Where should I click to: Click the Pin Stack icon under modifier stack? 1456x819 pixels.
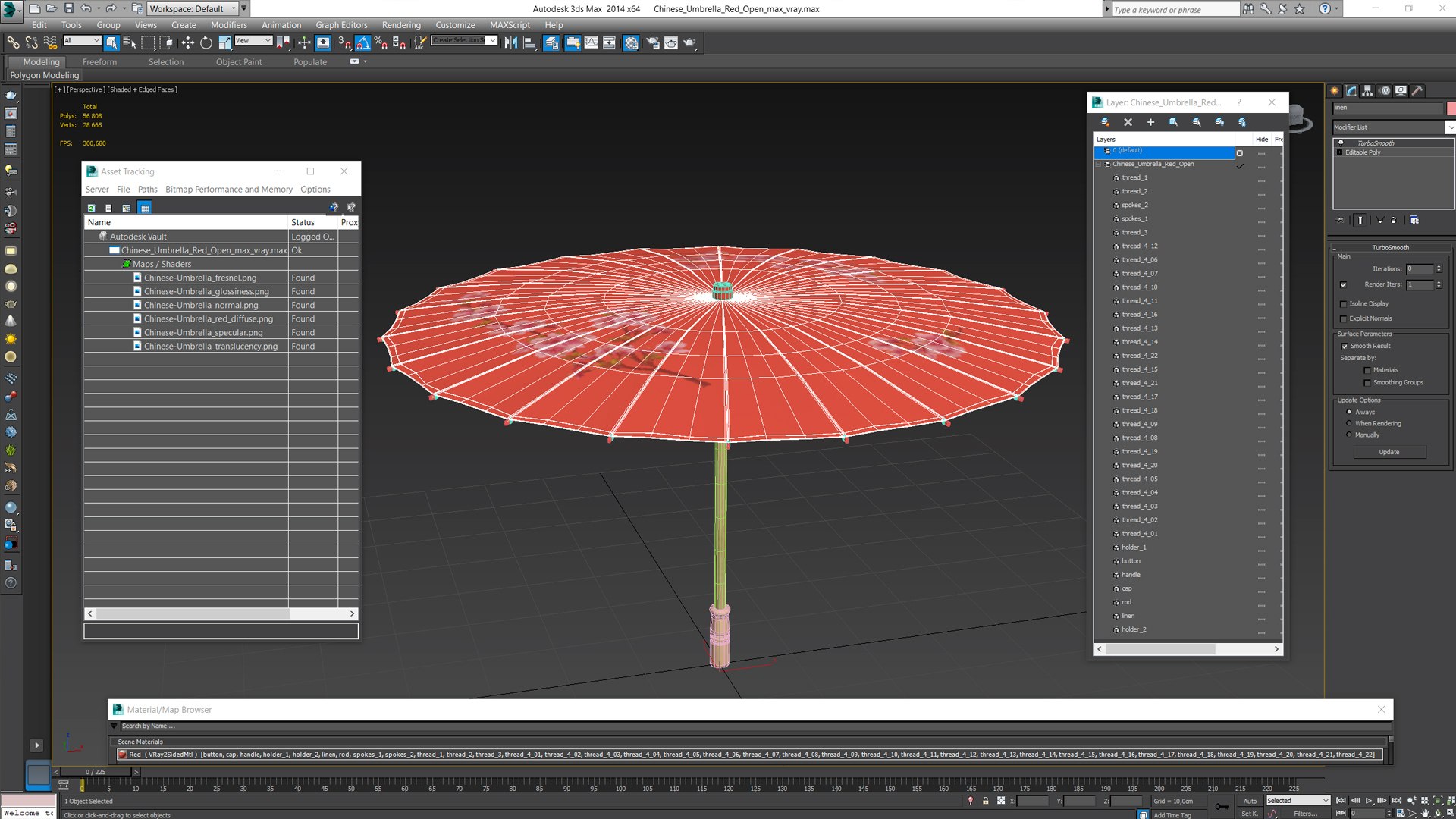pyautogui.click(x=1340, y=220)
